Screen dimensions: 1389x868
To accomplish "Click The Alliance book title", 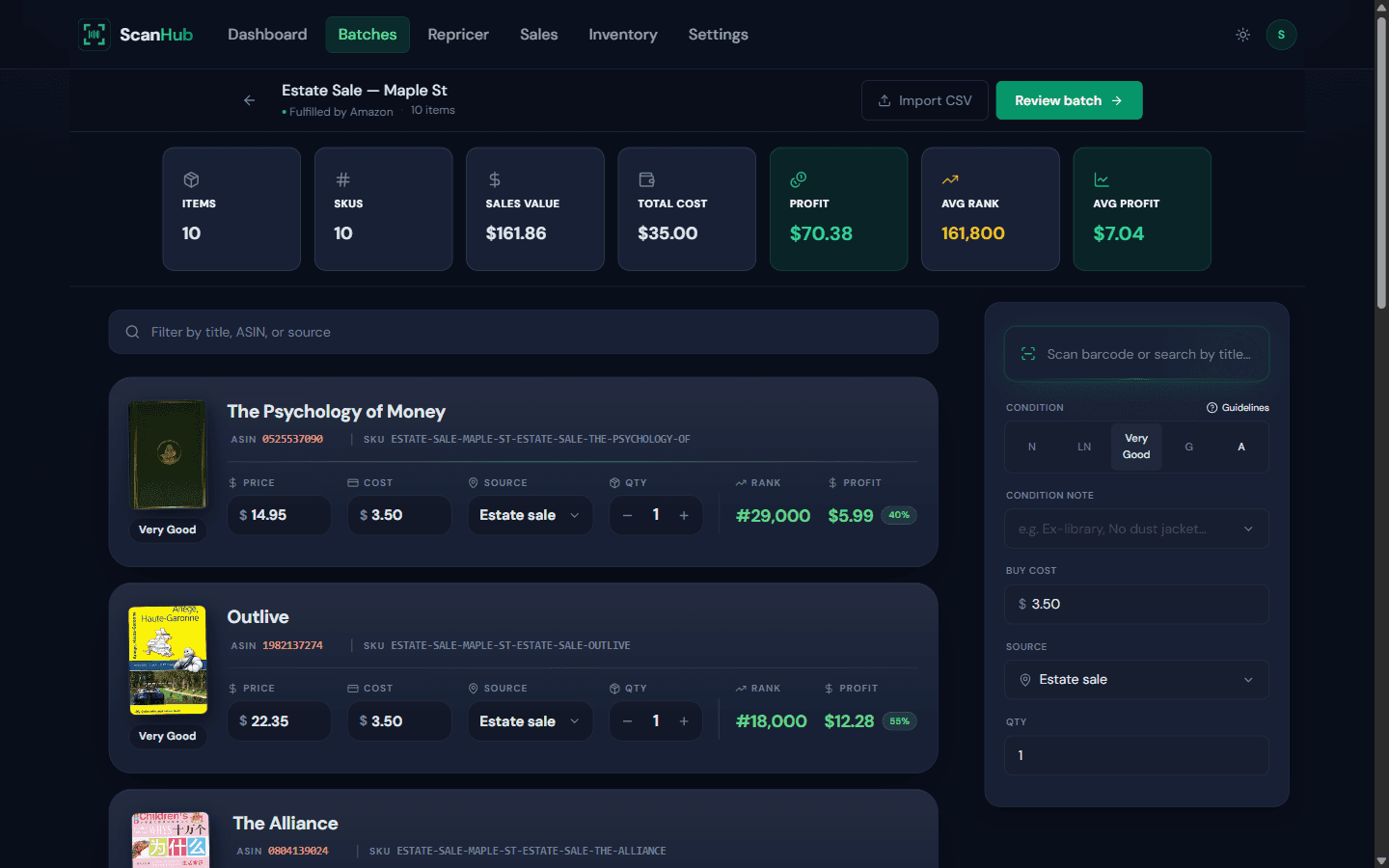I will (286, 824).
